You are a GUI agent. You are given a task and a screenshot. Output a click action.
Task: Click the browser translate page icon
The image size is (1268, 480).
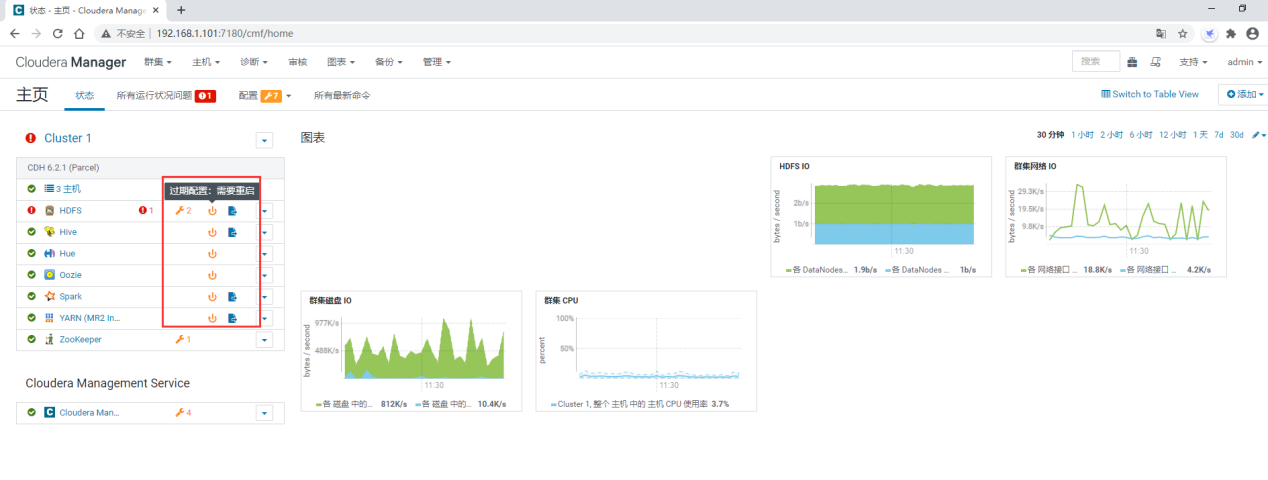pyautogui.click(x=1161, y=33)
